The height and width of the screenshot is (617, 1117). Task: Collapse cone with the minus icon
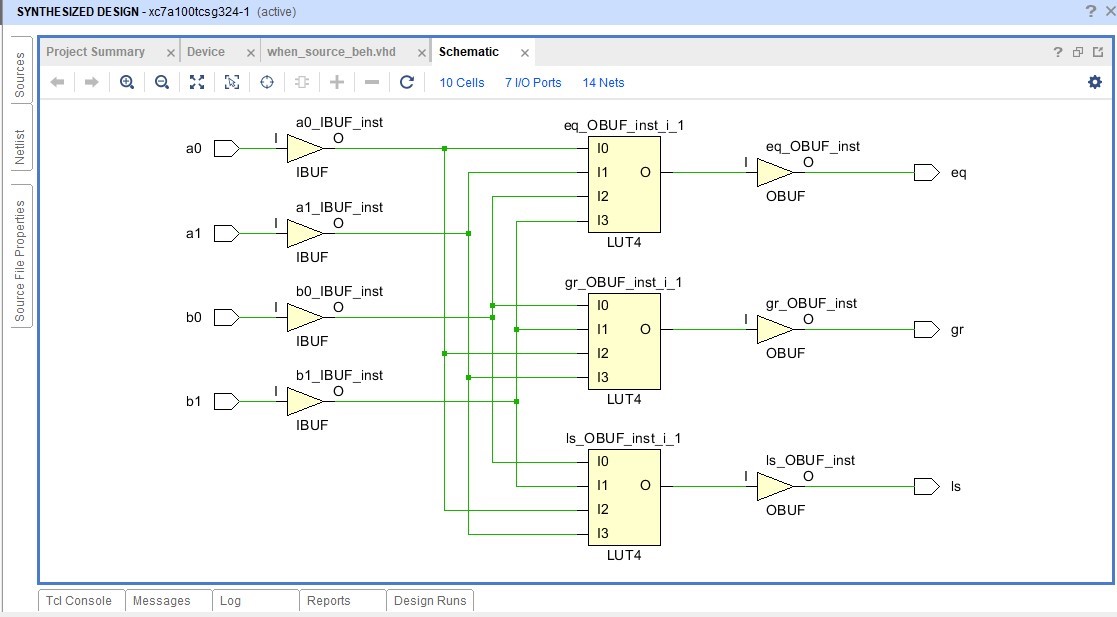(370, 82)
